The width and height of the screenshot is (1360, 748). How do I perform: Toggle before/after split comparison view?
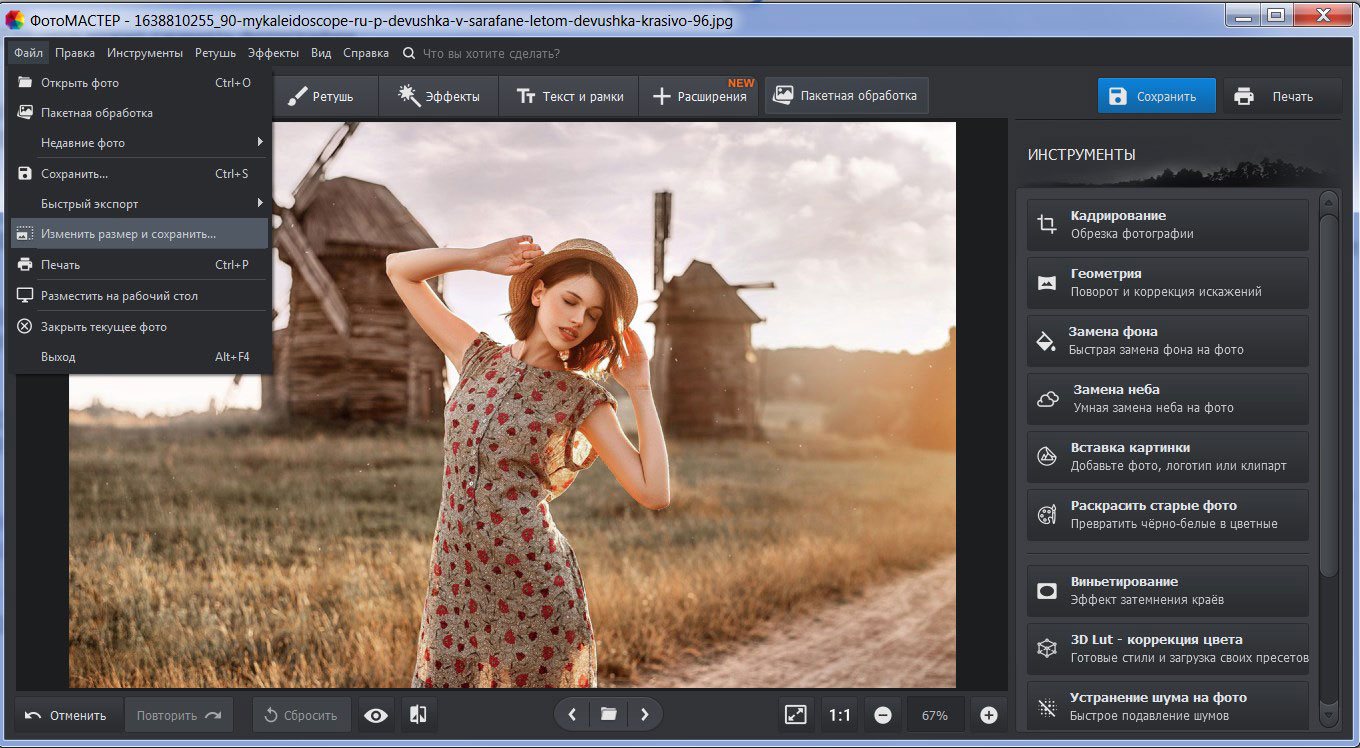pyautogui.click(x=419, y=715)
